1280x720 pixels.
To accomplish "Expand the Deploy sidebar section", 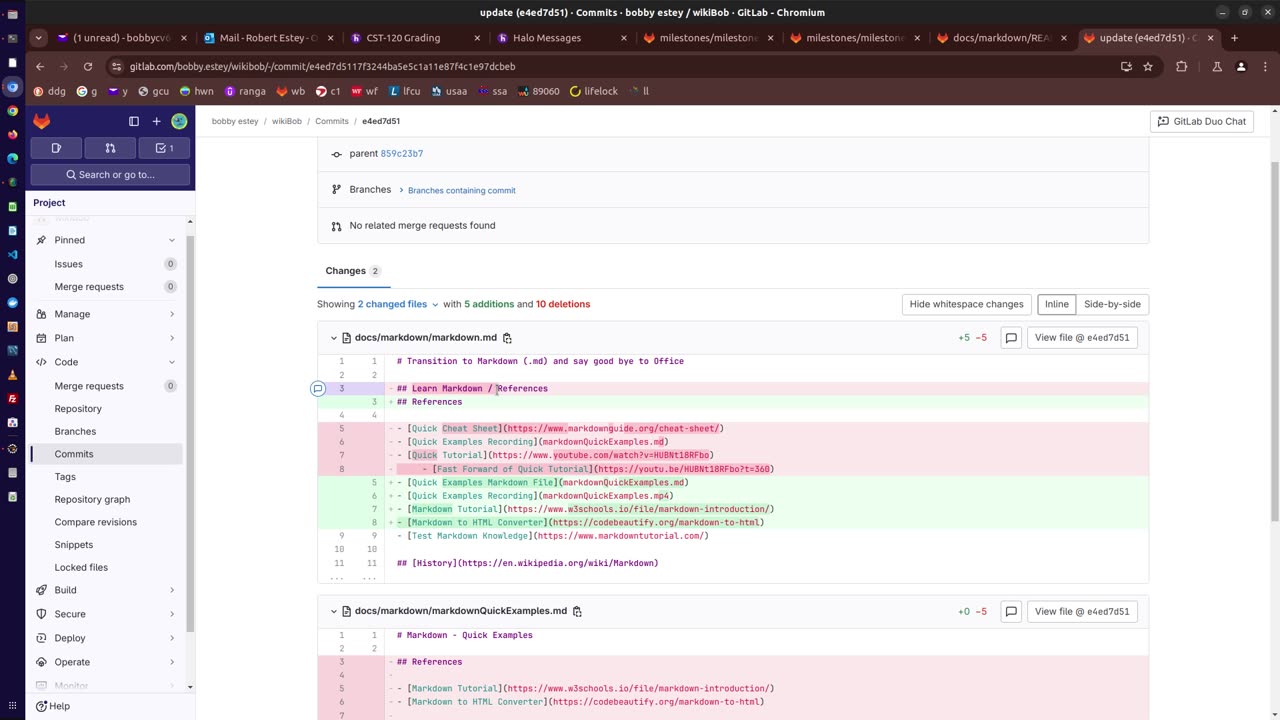I will tap(172, 638).
